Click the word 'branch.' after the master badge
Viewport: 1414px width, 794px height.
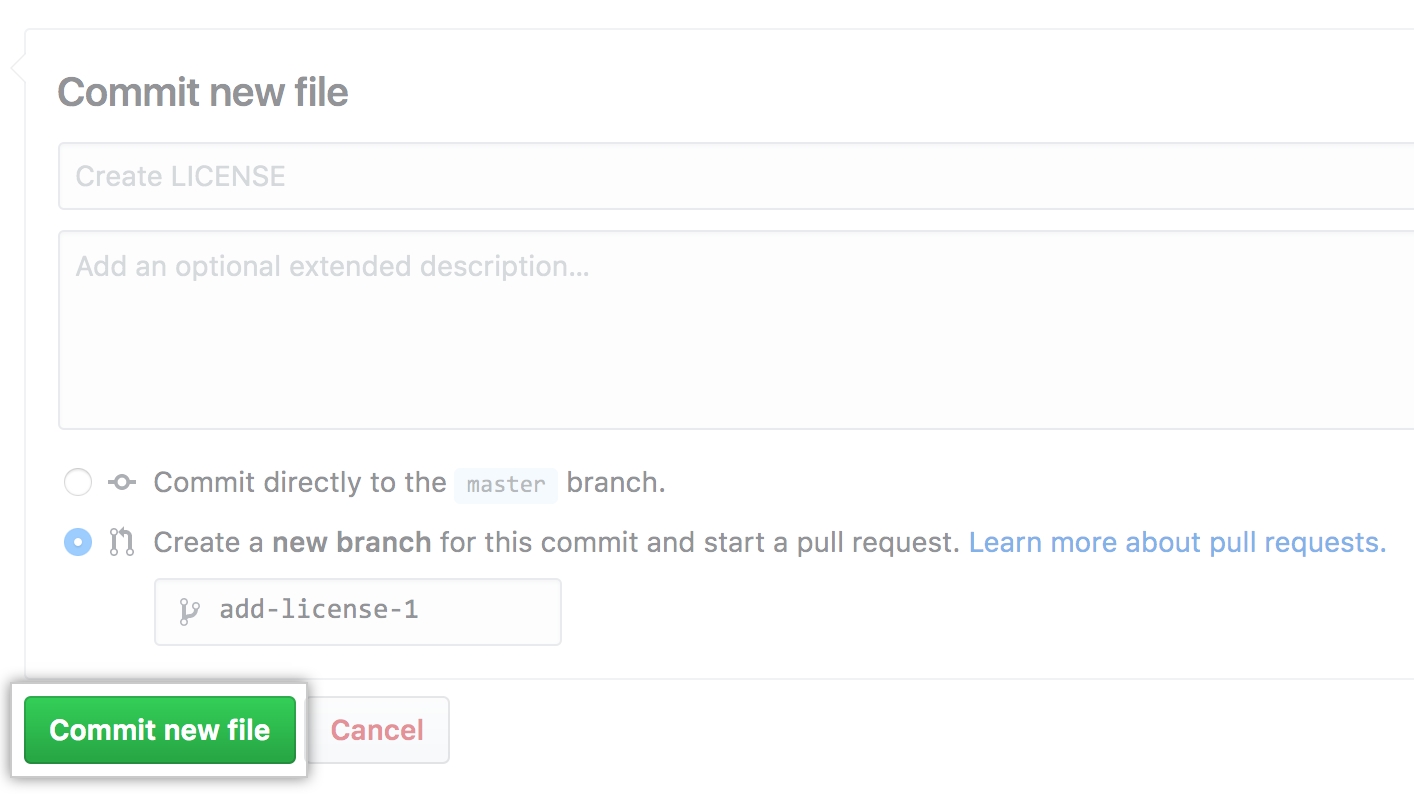(x=616, y=483)
